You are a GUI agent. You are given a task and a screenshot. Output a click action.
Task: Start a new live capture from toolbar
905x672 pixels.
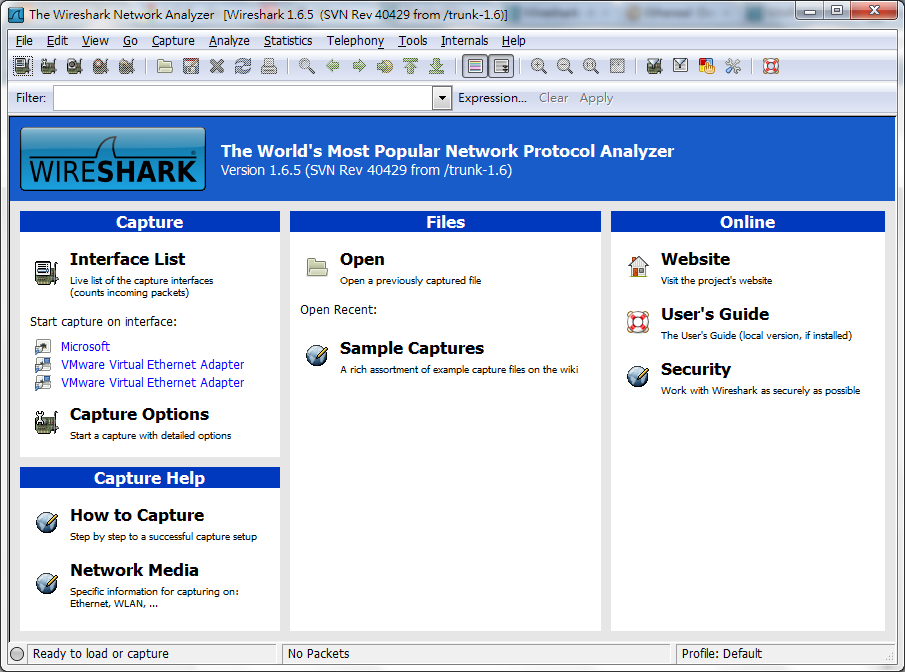click(74, 66)
